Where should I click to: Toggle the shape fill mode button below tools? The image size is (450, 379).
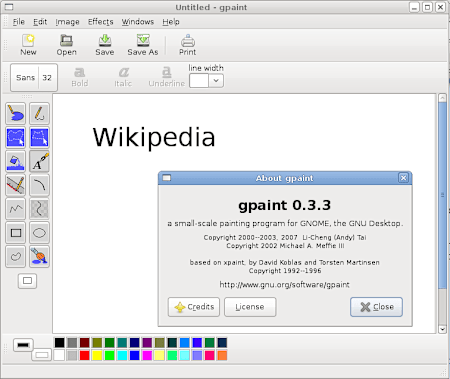[27, 281]
